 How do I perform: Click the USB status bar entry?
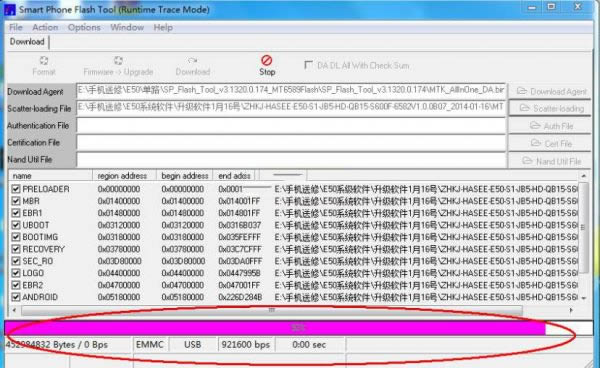click(x=192, y=345)
